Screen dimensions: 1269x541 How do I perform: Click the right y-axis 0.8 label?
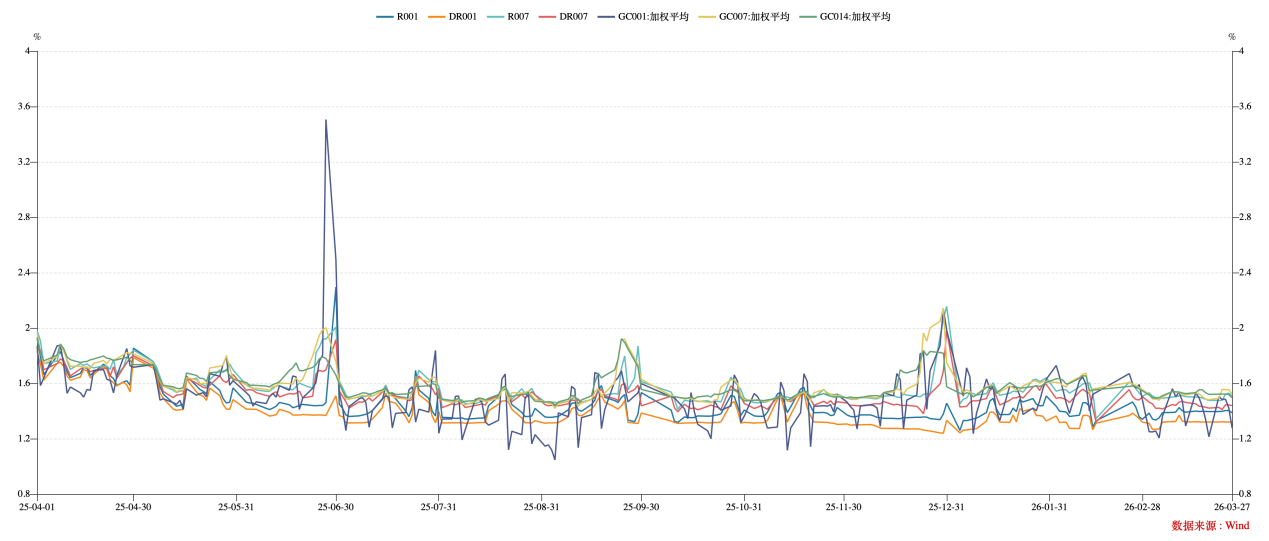[1243, 494]
